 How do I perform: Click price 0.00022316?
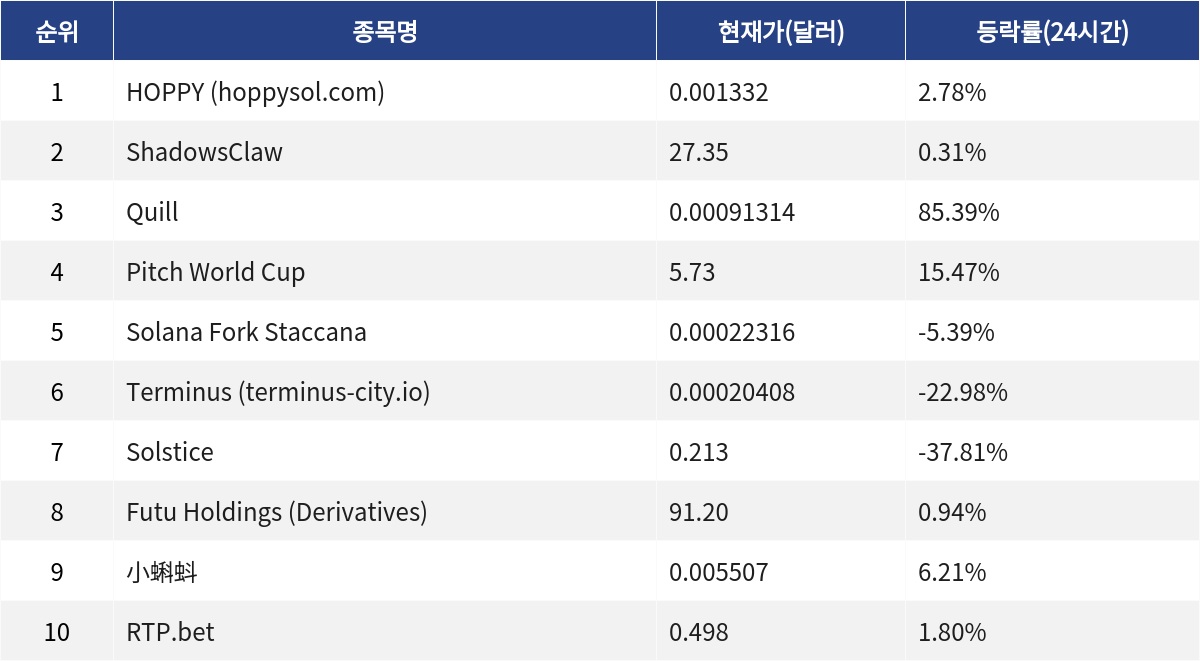pos(732,333)
